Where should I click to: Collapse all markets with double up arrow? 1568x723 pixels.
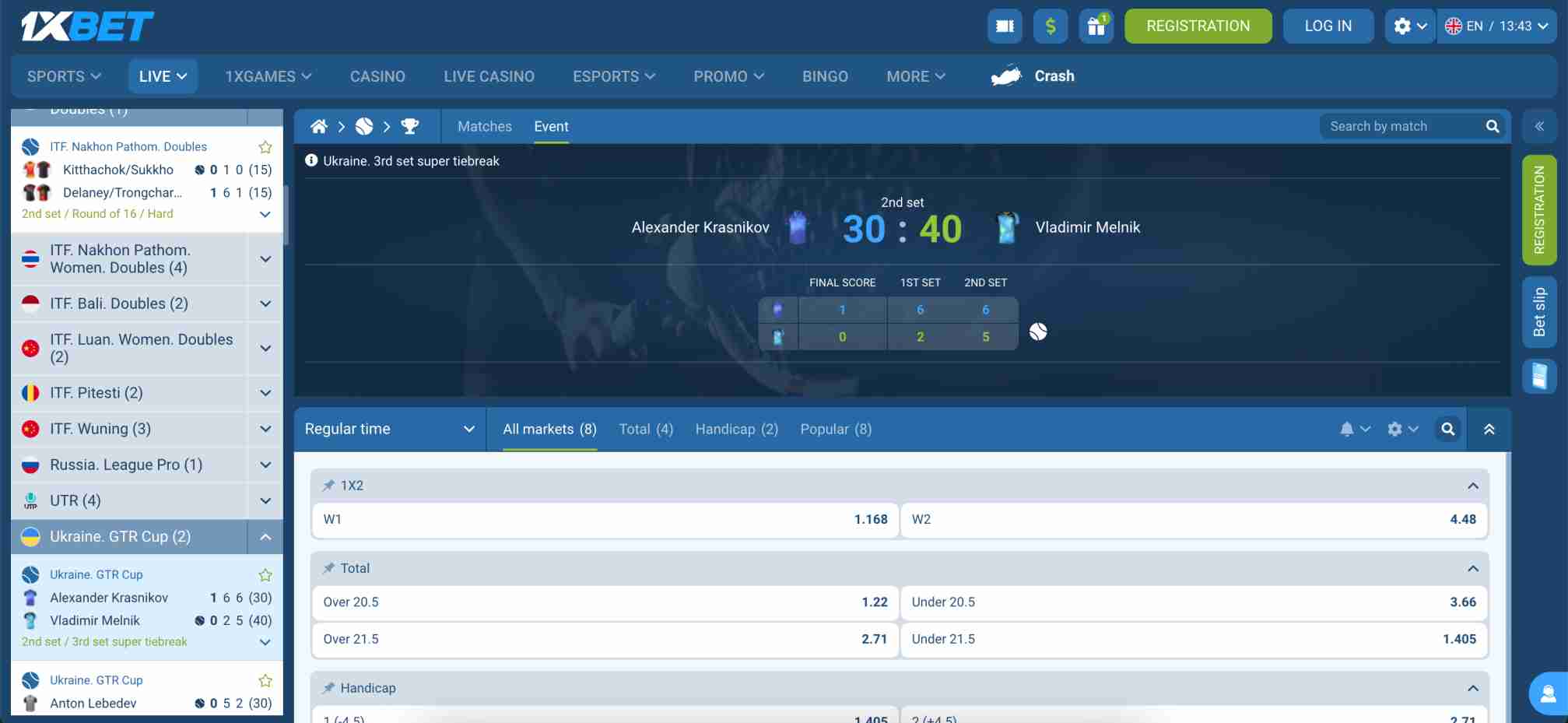pyautogui.click(x=1489, y=429)
